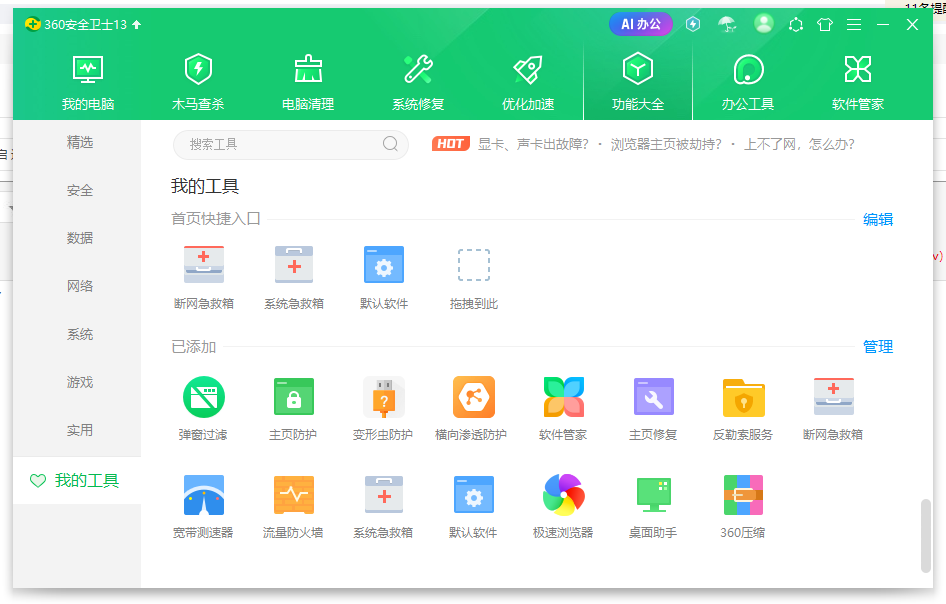This screenshot has width=946, height=604.
Task: Launch 横向渗透防护 tool
Action: pyautogui.click(x=471, y=408)
